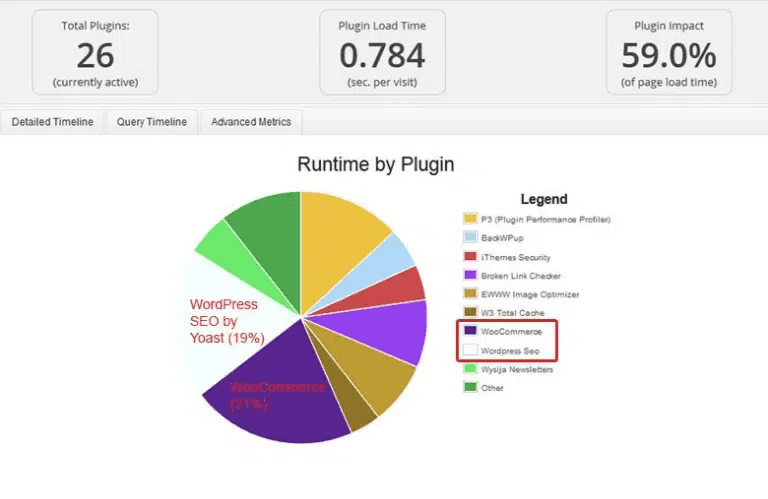The height and width of the screenshot is (499, 768).
Task: Click the Plugin Load Time 0.784 box
Action: pos(382,52)
